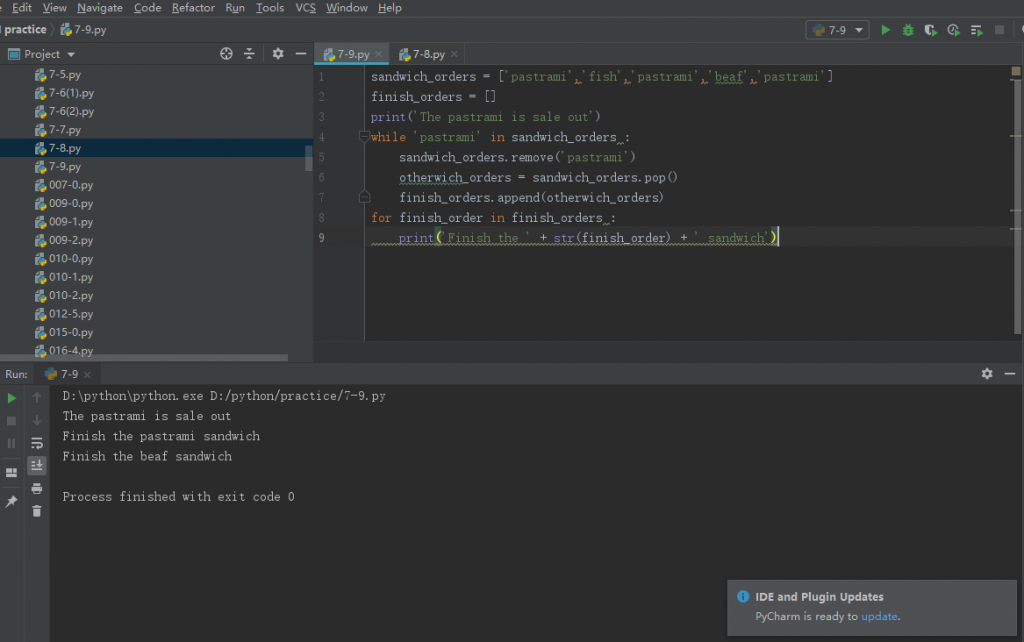1024x642 pixels.
Task: Clear the console with the trash icon
Action: tap(37, 511)
